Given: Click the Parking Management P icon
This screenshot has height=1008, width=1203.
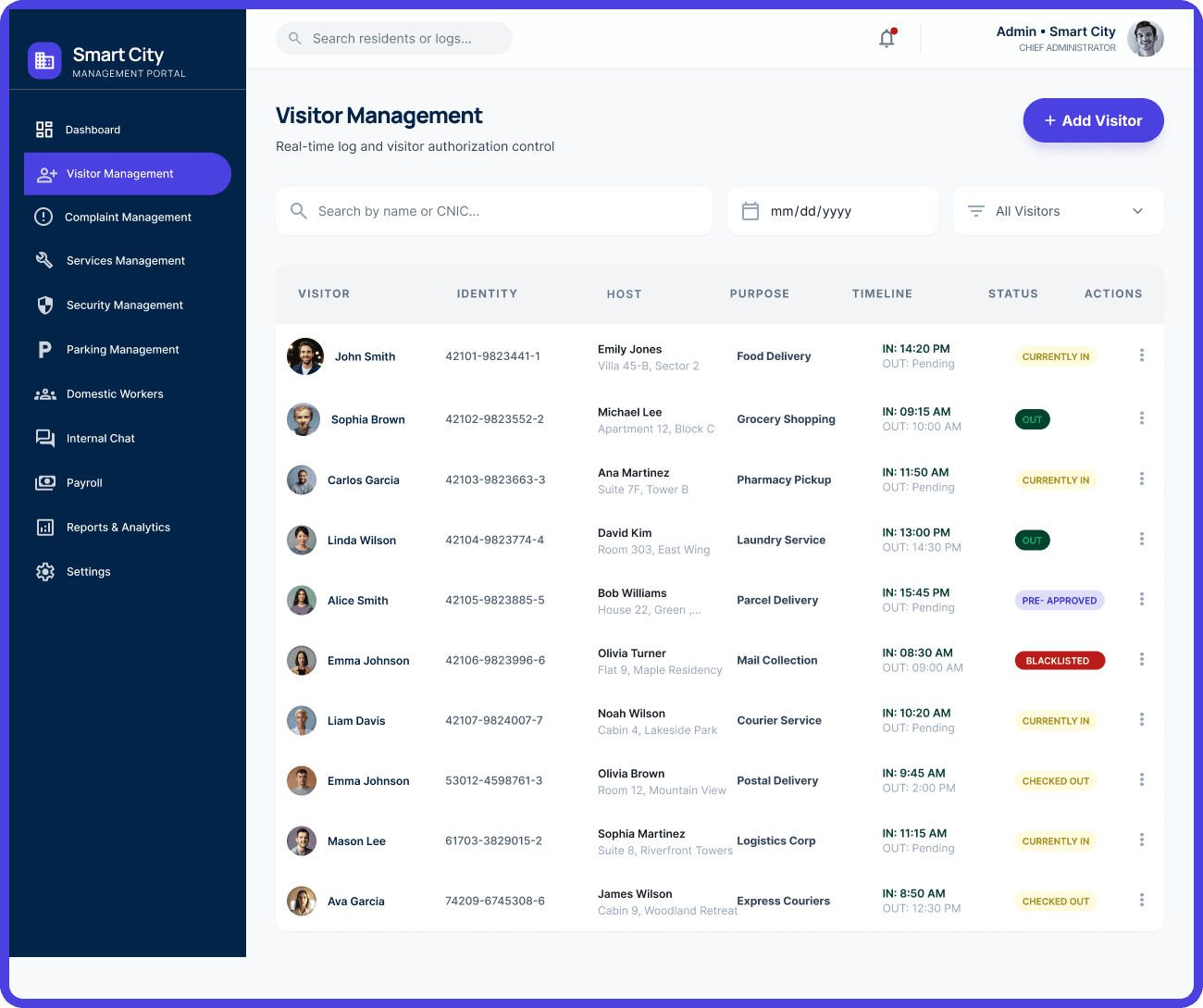Looking at the screenshot, I should [x=44, y=349].
